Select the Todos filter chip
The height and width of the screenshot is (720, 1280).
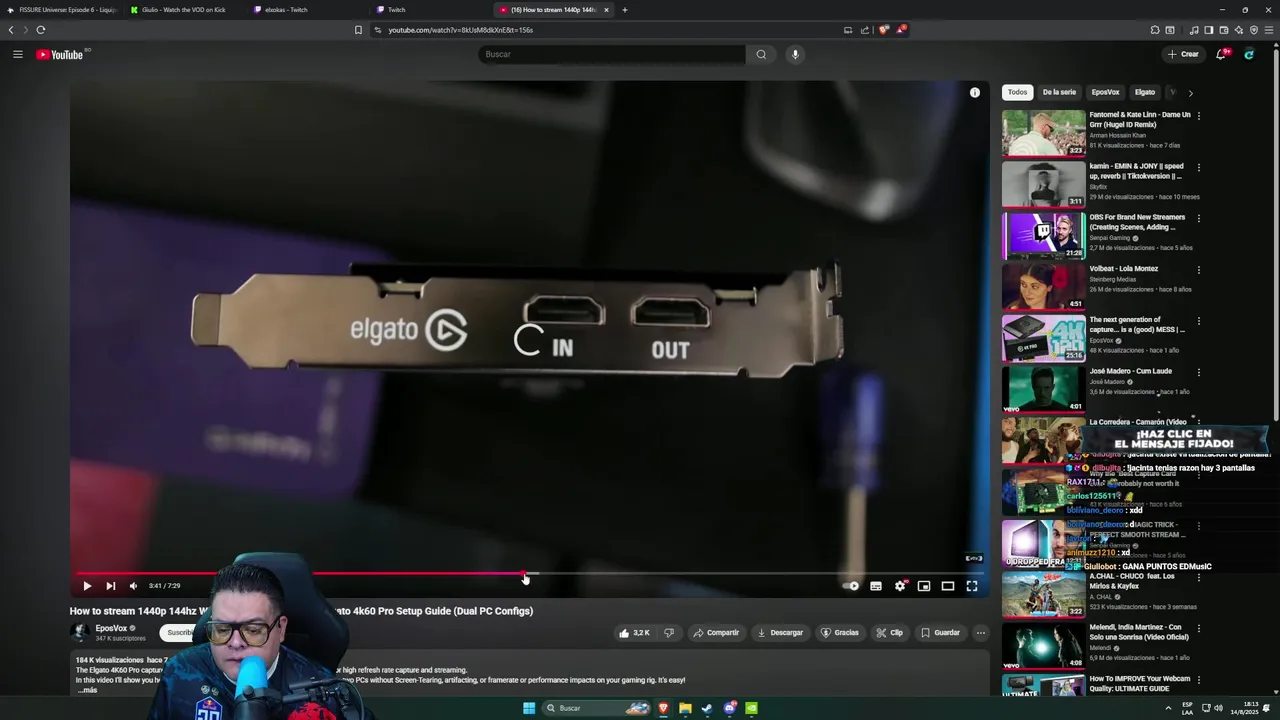tap(1017, 92)
